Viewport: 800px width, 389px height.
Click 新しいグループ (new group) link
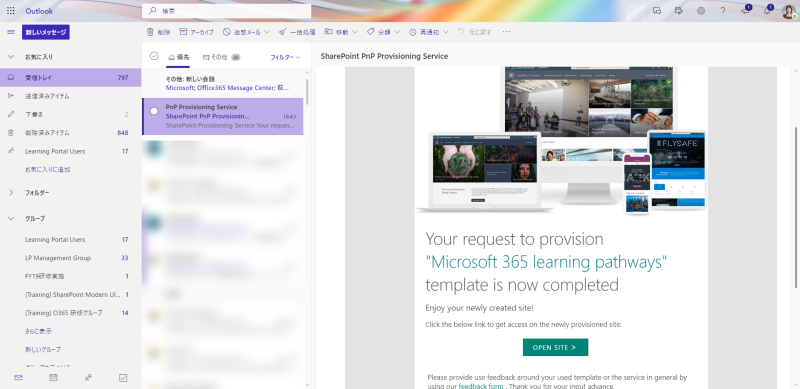tap(43, 349)
